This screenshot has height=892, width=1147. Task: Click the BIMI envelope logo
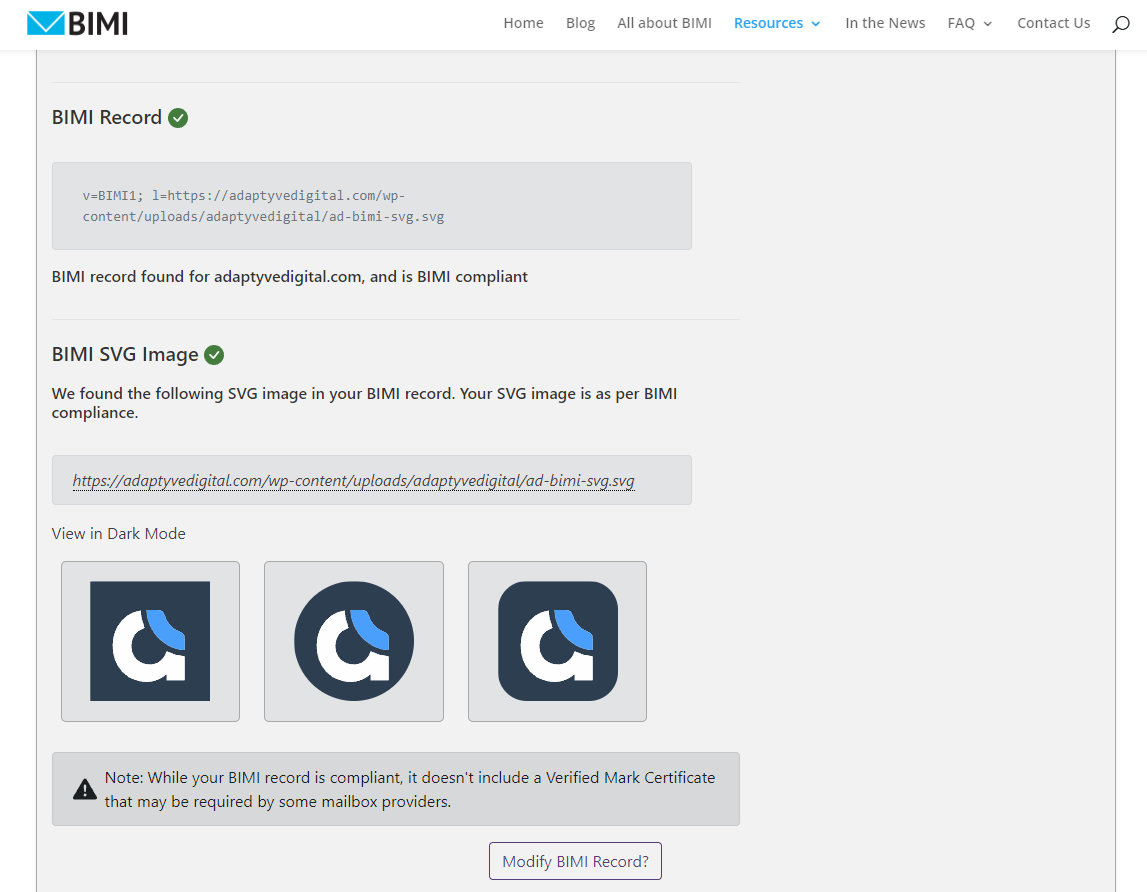[77, 23]
